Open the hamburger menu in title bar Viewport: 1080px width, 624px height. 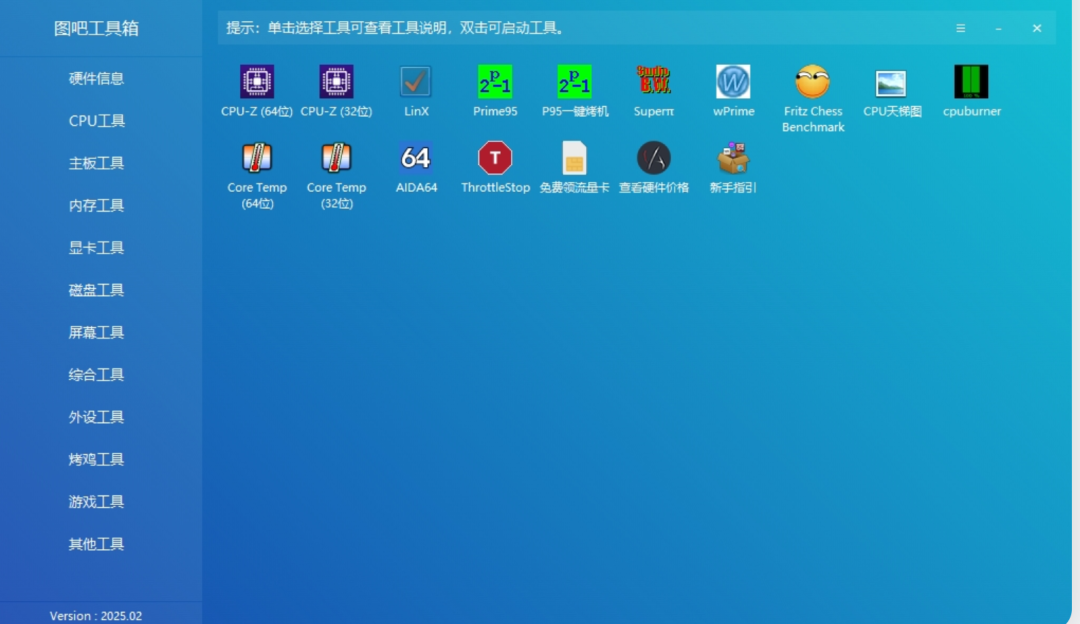(x=960, y=28)
